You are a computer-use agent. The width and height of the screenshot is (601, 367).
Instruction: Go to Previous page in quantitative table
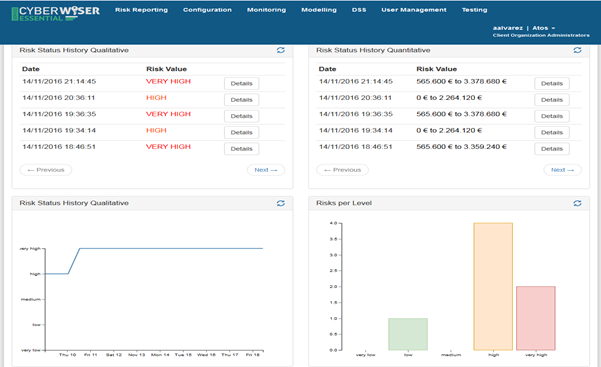(x=342, y=170)
